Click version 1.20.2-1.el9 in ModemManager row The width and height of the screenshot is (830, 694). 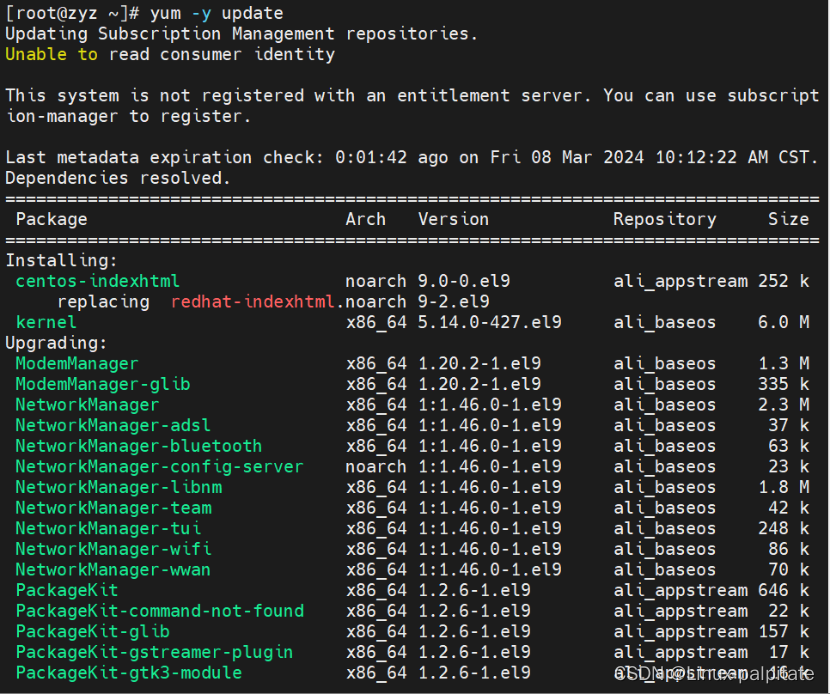coord(480,364)
